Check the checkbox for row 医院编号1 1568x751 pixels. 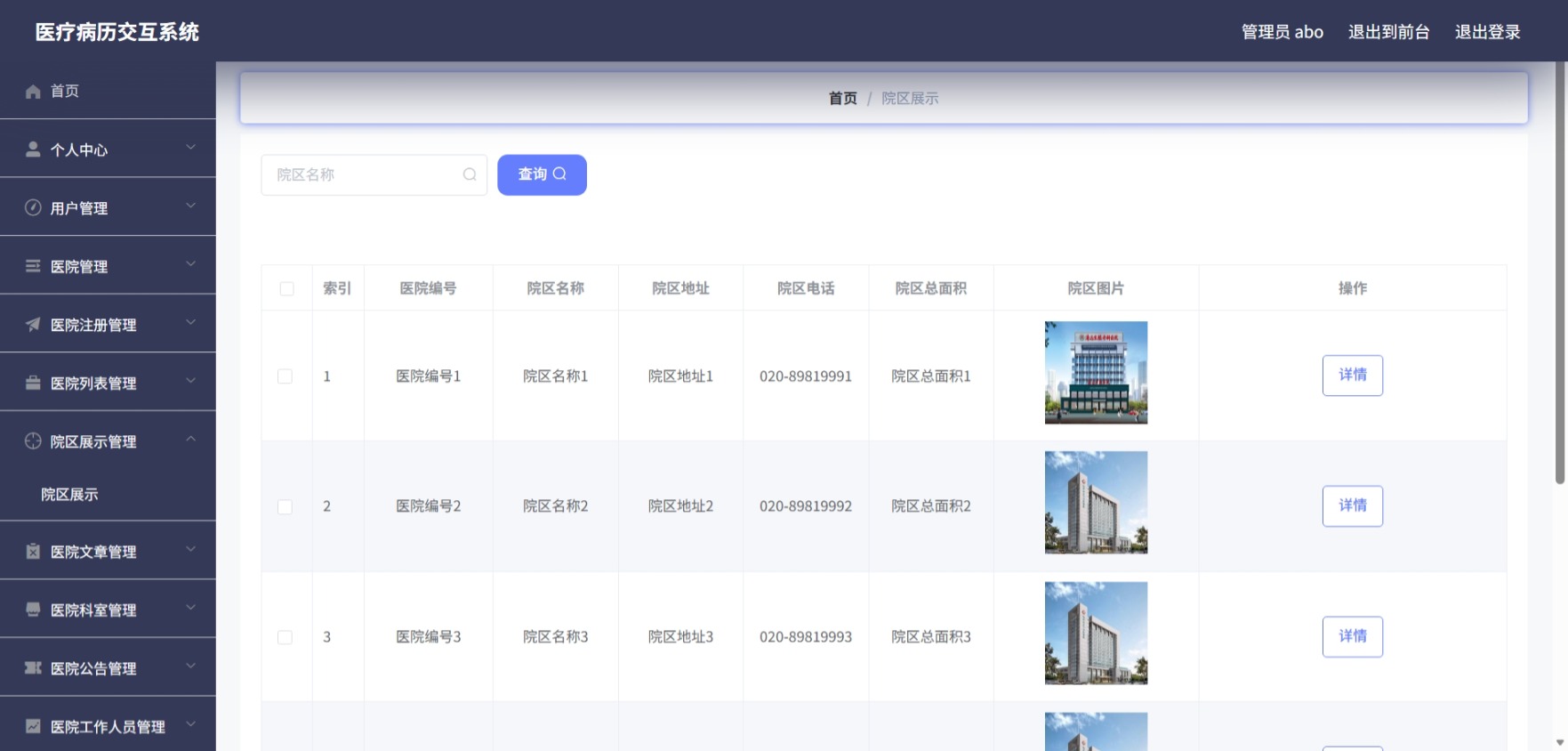click(x=285, y=376)
